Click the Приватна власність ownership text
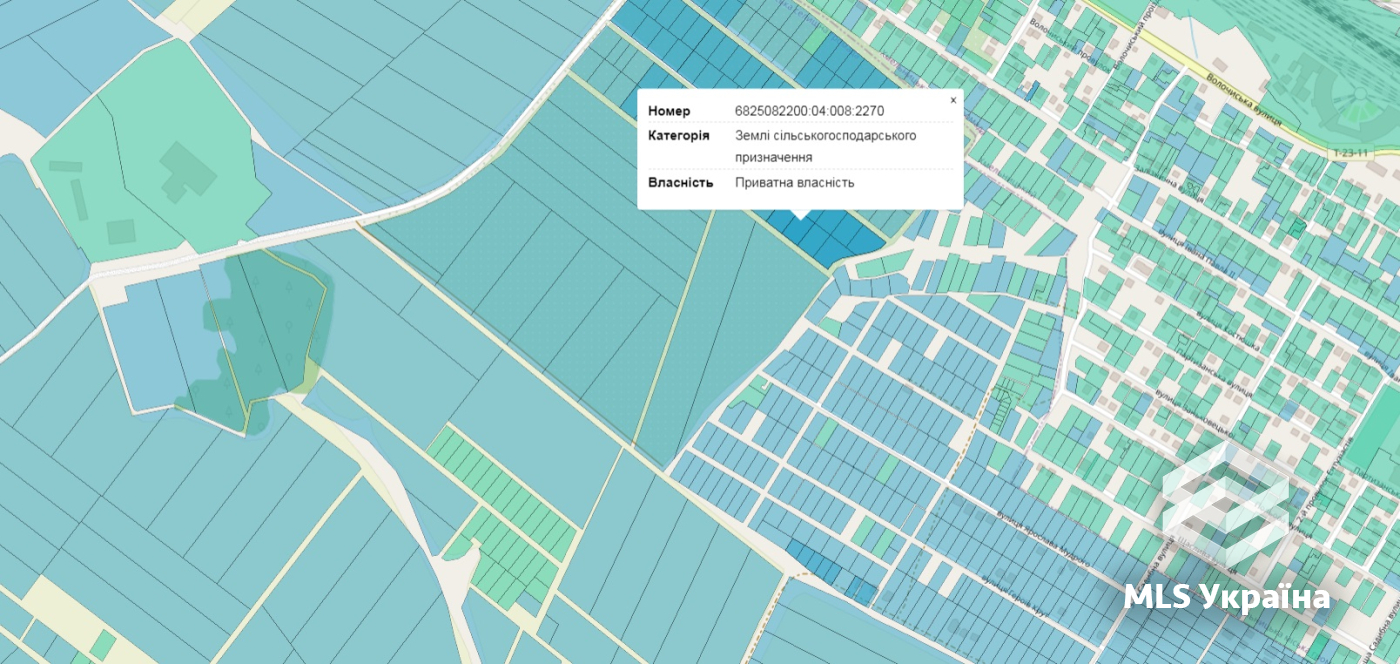 794,183
